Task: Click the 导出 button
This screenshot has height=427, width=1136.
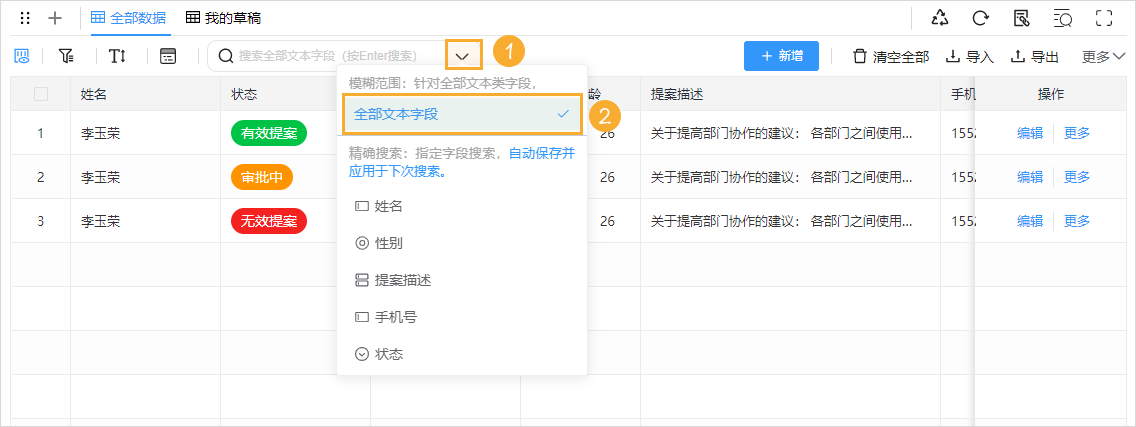Action: (1035, 57)
